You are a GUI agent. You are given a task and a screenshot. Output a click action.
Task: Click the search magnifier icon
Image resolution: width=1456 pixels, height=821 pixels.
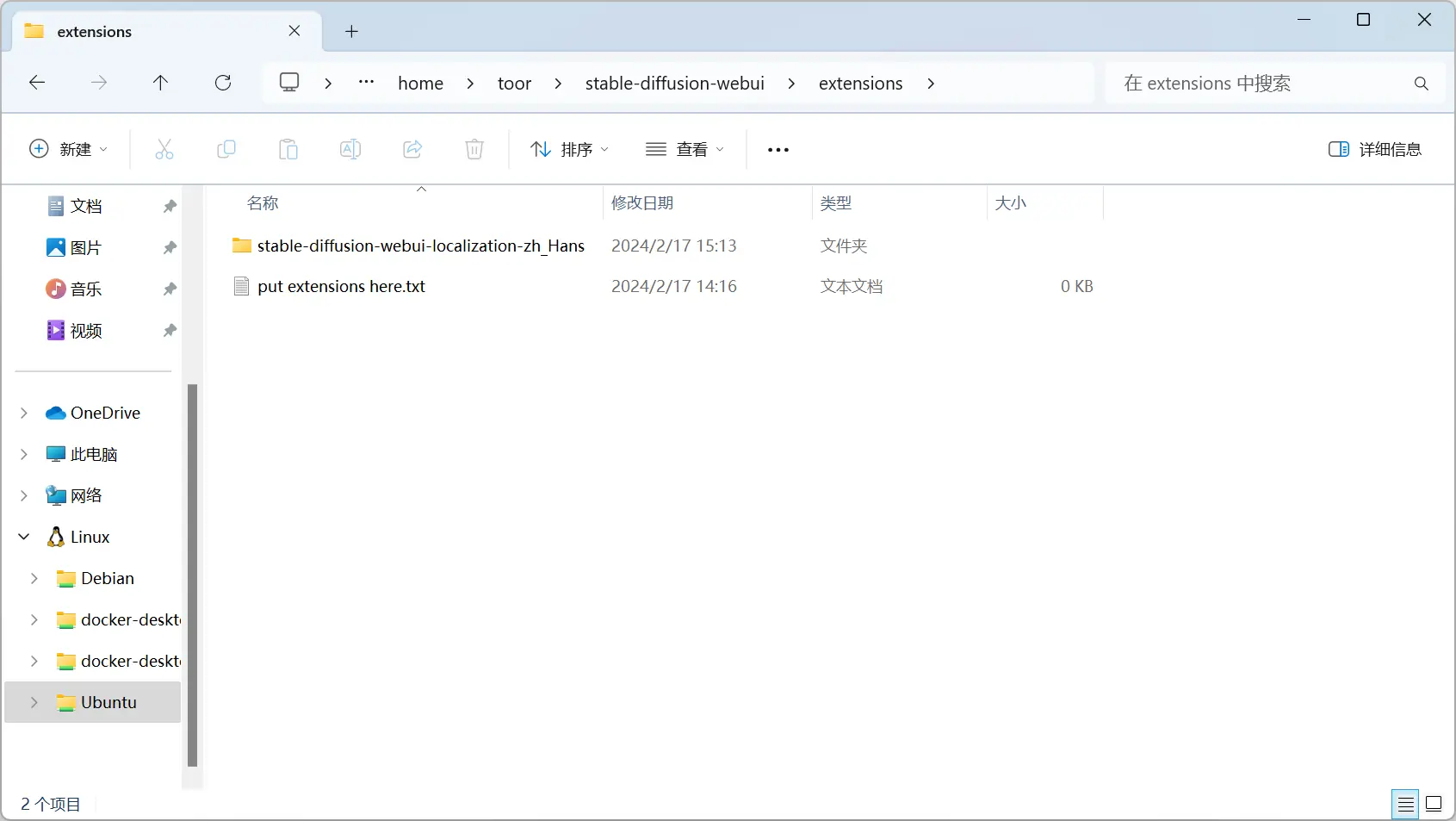click(x=1421, y=84)
